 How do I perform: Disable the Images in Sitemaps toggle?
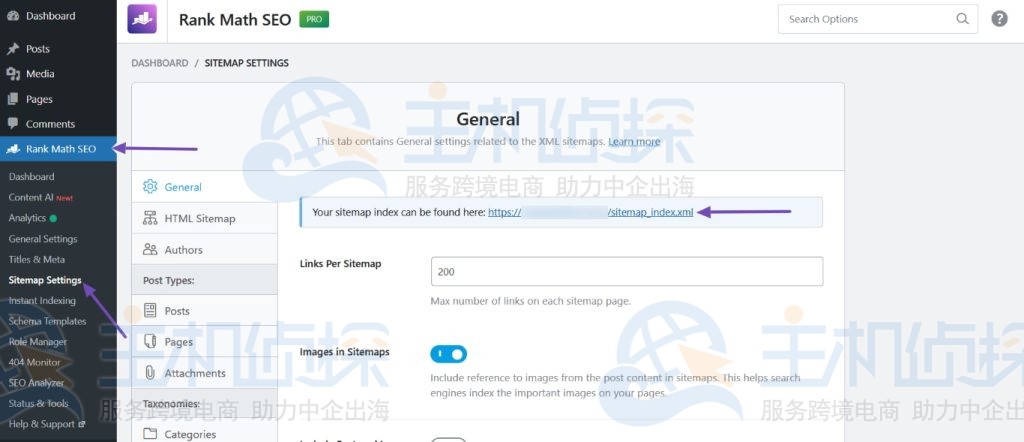(x=449, y=354)
